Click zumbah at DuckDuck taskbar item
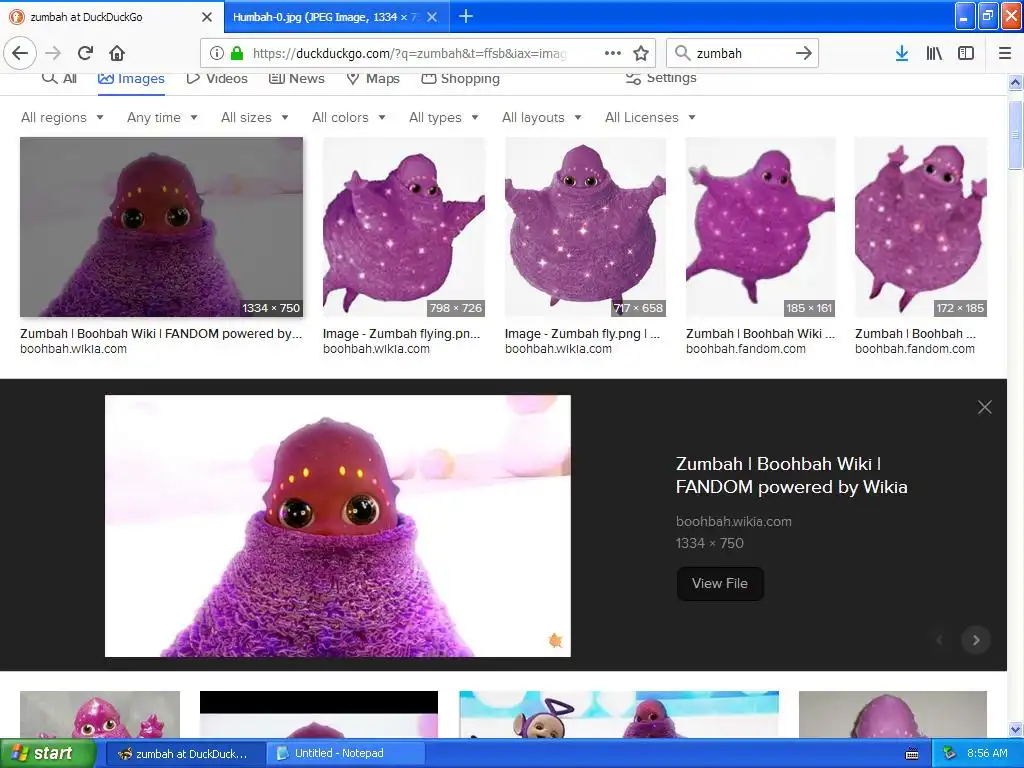This screenshot has height=768, width=1024. tap(185, 754)
